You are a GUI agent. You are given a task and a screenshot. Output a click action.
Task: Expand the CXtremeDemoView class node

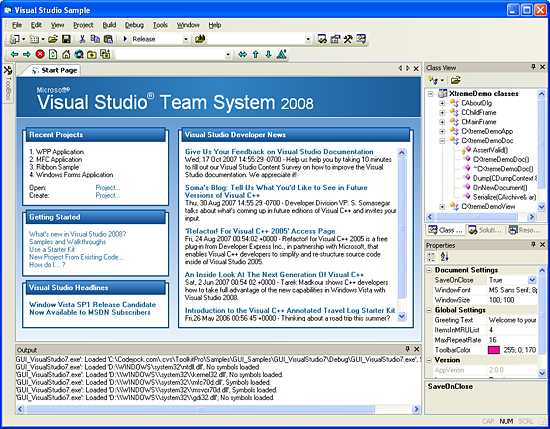442,207
